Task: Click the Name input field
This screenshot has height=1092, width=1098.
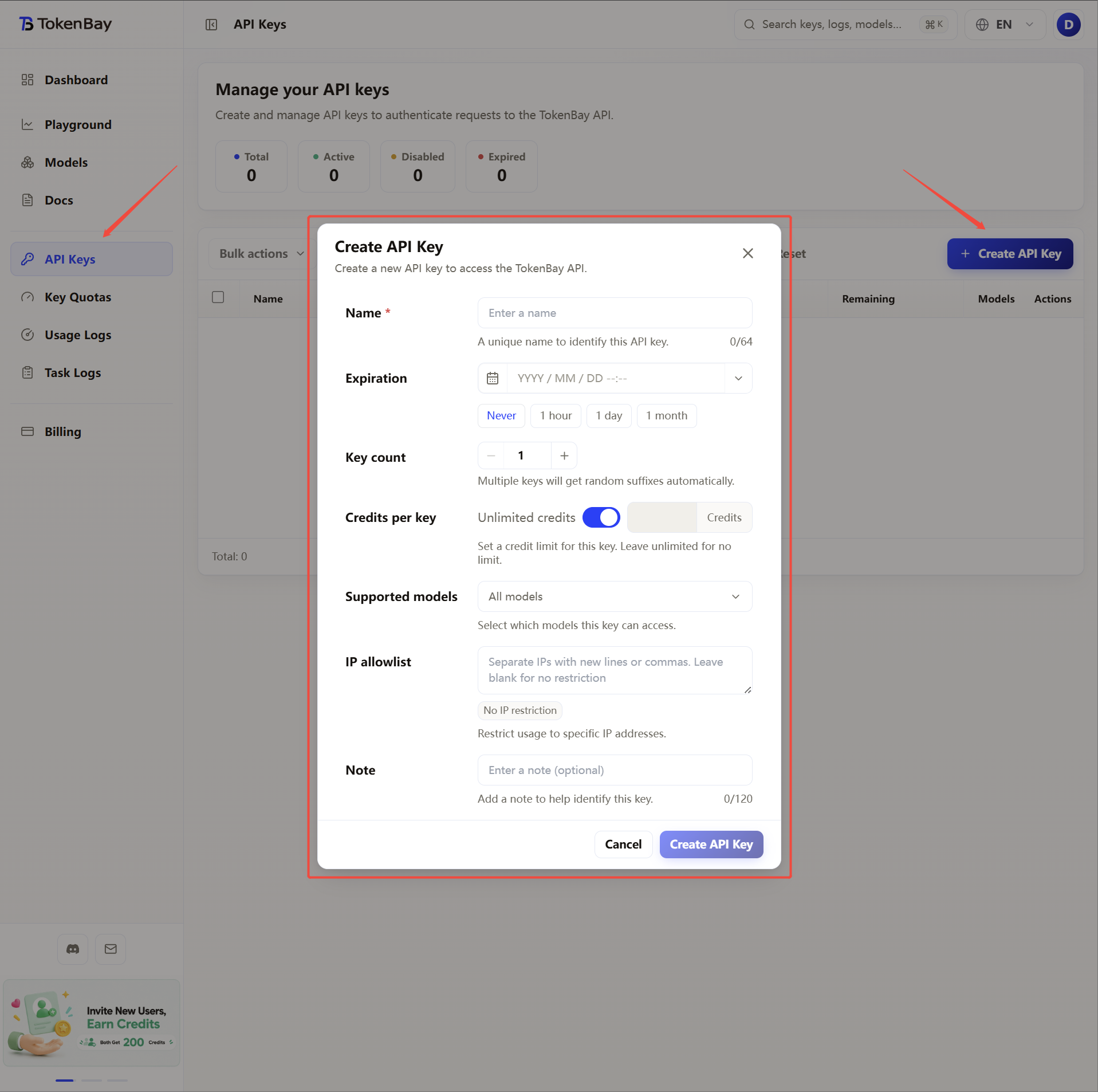Action: tap(615, 313)
